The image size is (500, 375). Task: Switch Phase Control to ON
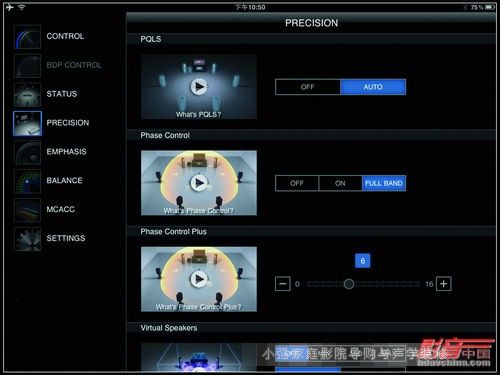(x=340, y=183)
